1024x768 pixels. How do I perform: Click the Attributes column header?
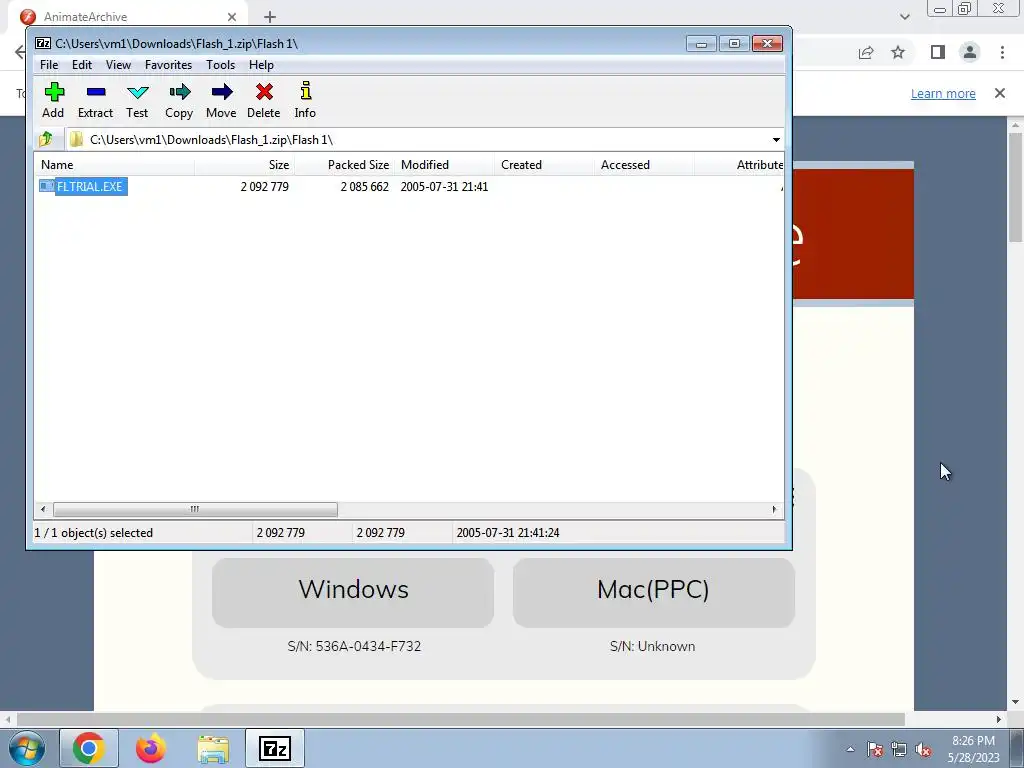click(x=739, y=165)
